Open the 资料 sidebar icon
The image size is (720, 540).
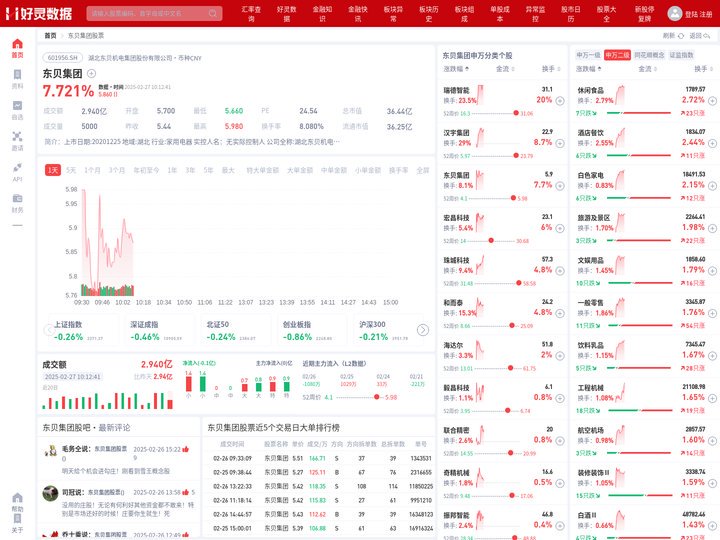17,75
